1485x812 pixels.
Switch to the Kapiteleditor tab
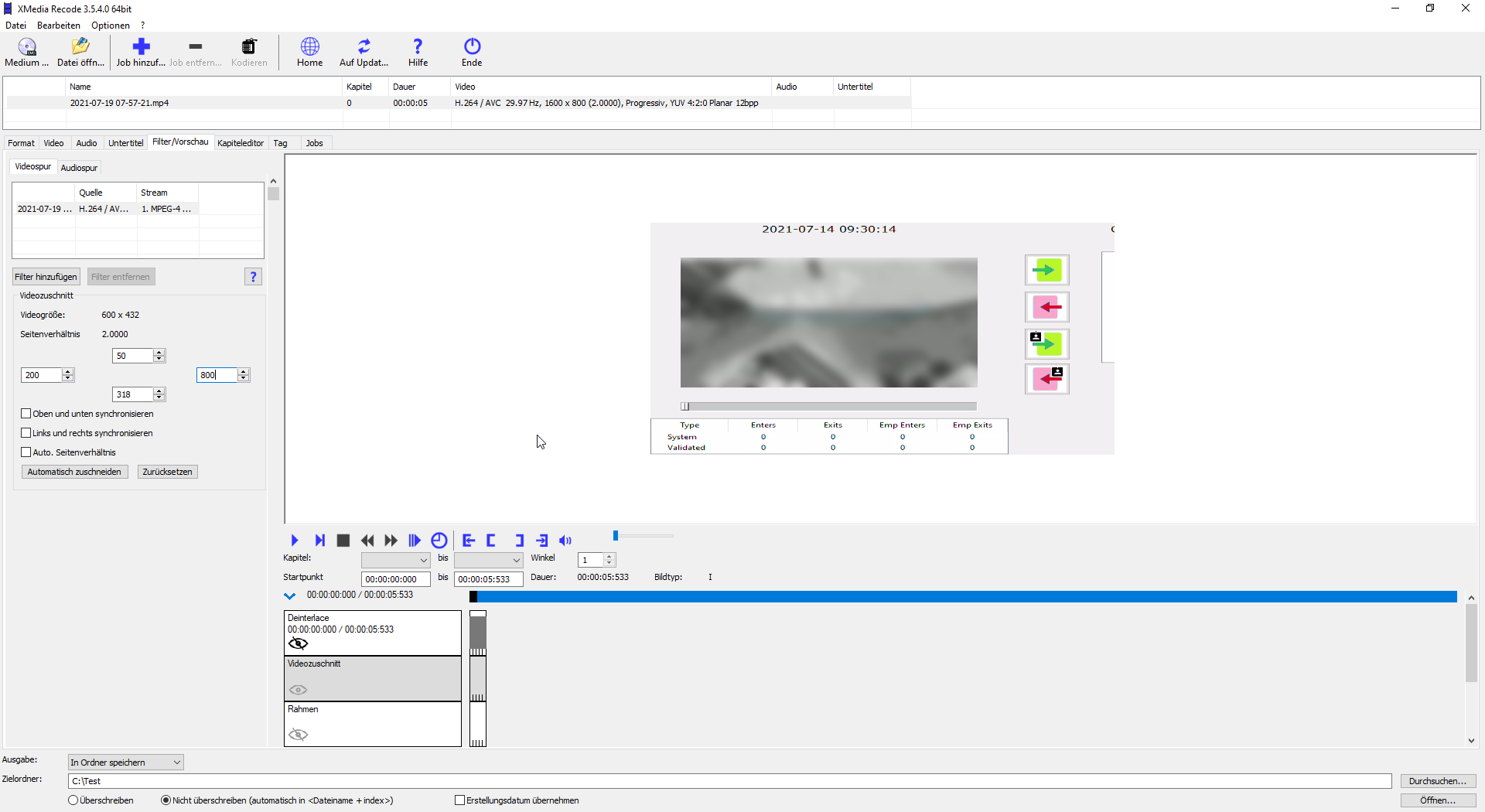[x=241, y=143]
